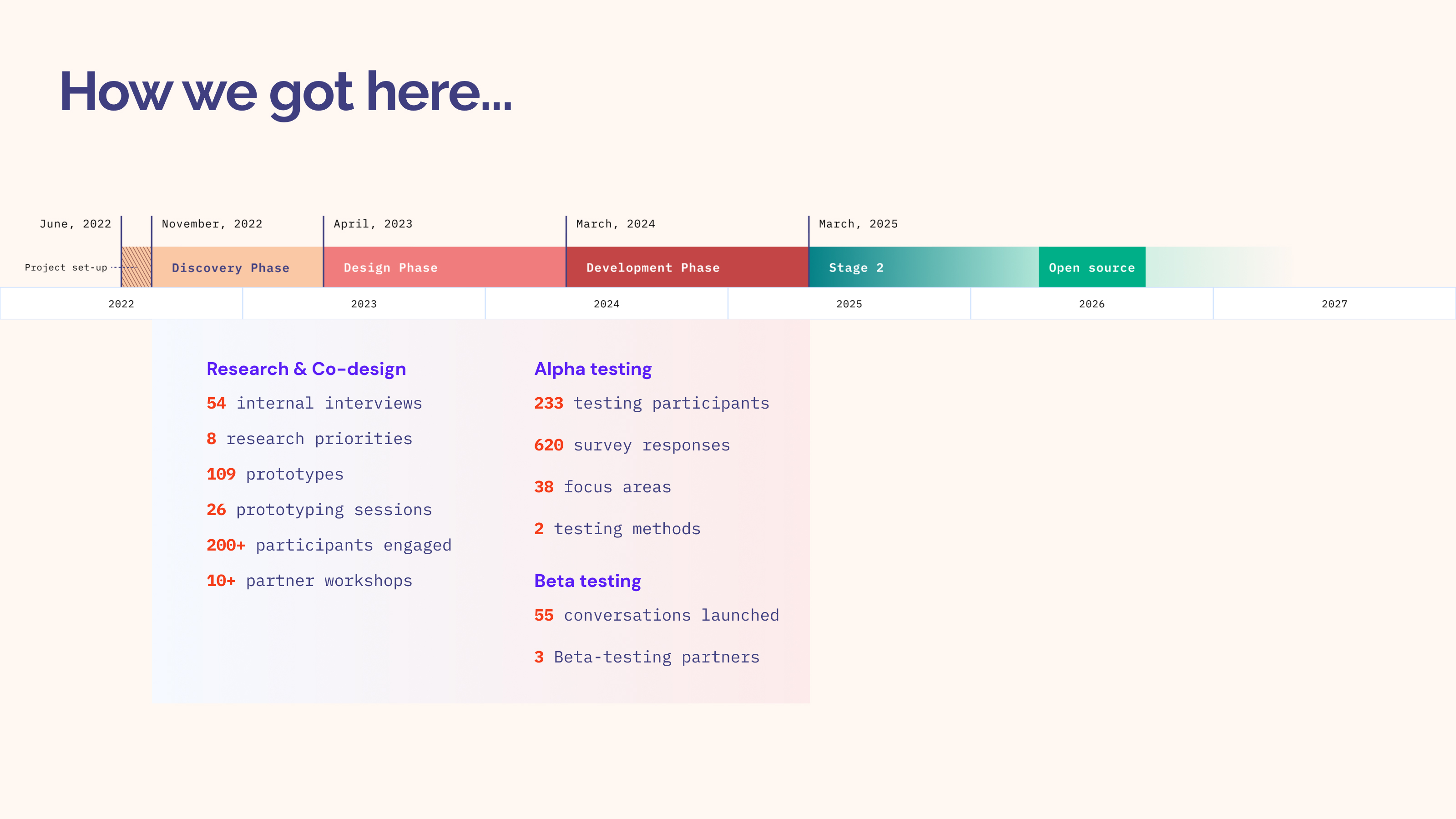This screenshot has height=819, width=1456.
Task: Select the 2022 year cell
Action: click(121, 304)
